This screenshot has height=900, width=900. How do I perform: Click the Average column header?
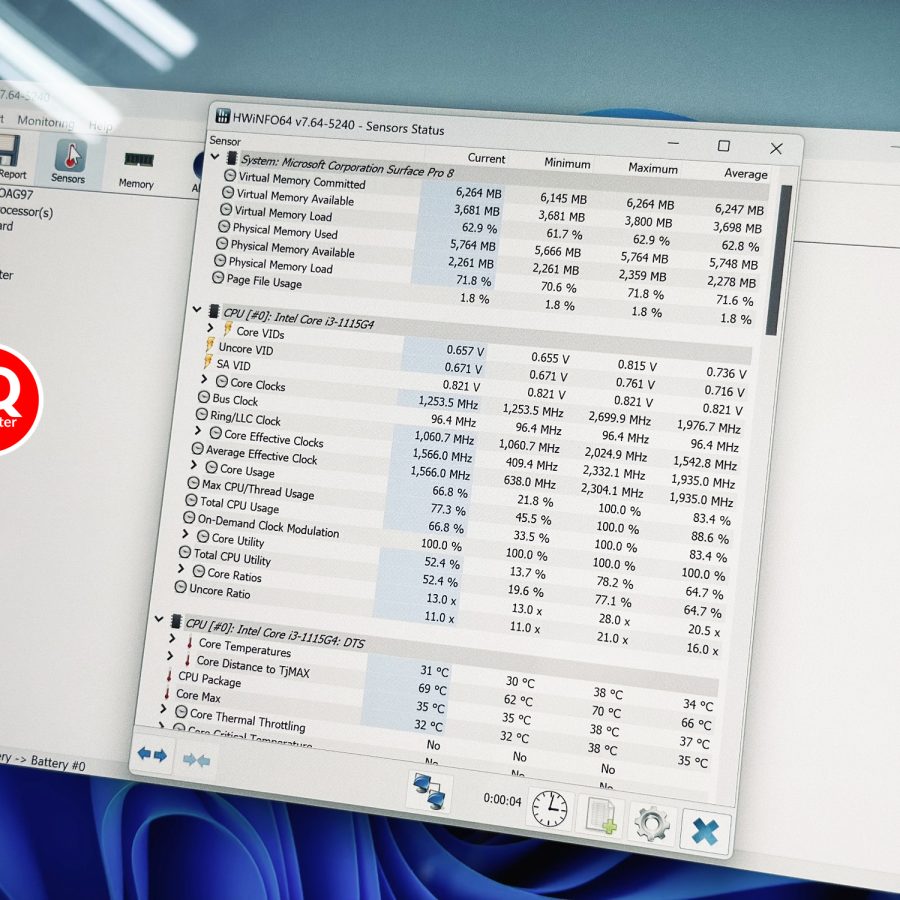(x=746, y=173)
